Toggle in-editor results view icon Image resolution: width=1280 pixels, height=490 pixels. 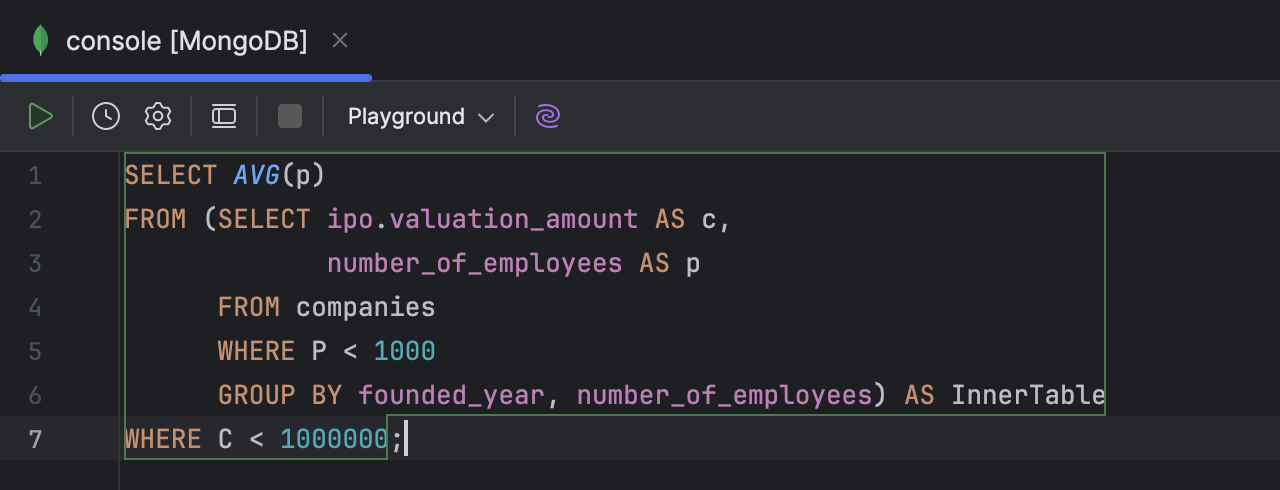[224, 117]
